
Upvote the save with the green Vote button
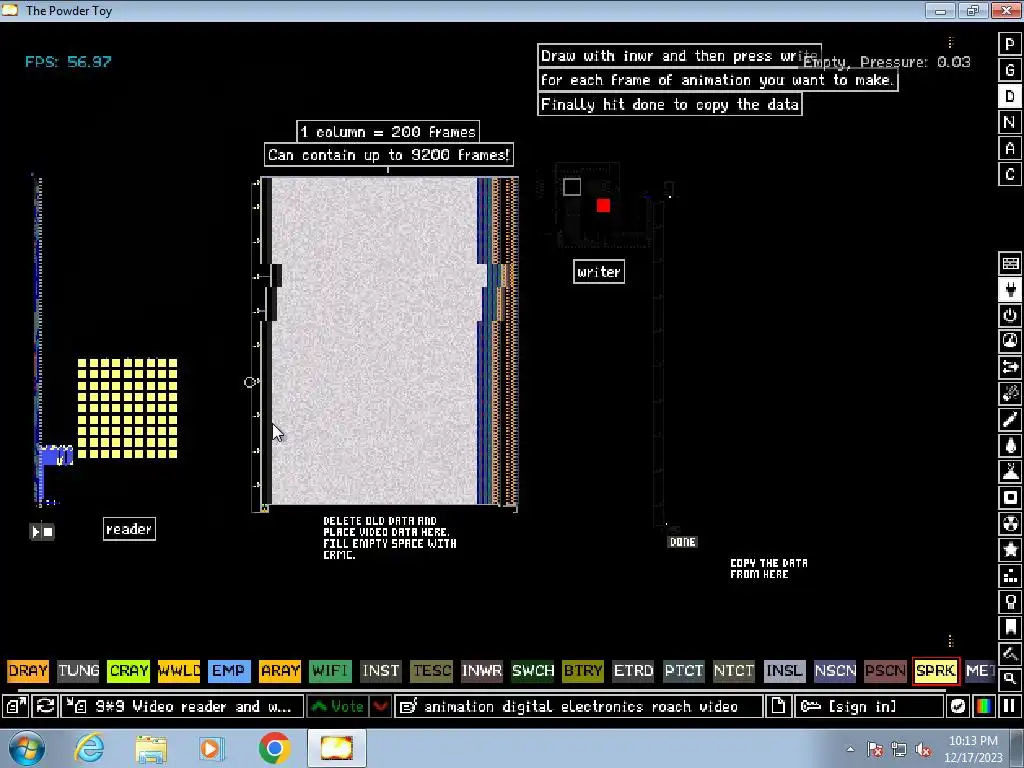point(338,706)
